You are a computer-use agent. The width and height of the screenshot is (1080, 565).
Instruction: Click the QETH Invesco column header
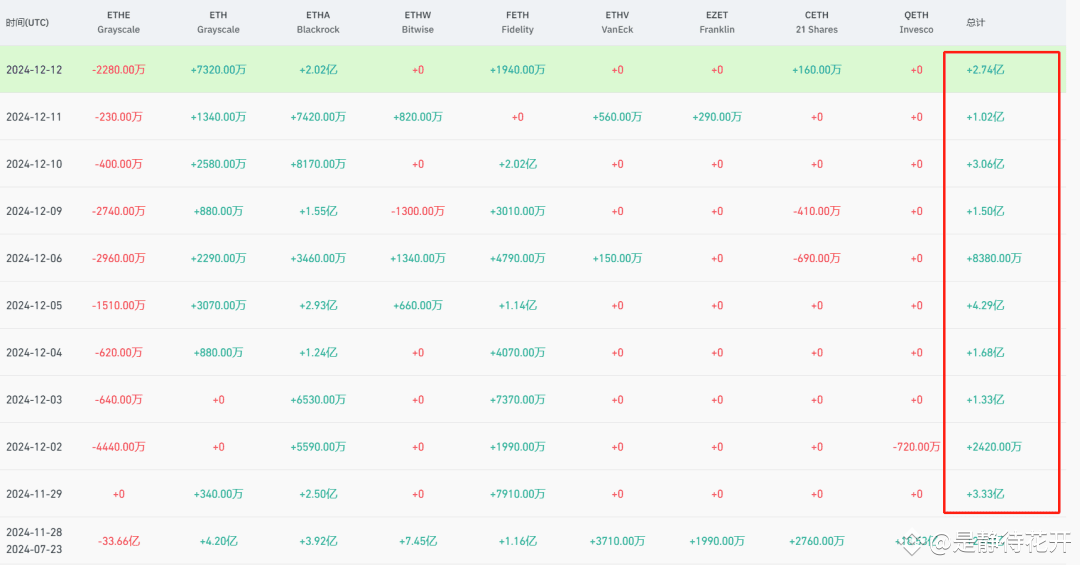coord(916,22)
